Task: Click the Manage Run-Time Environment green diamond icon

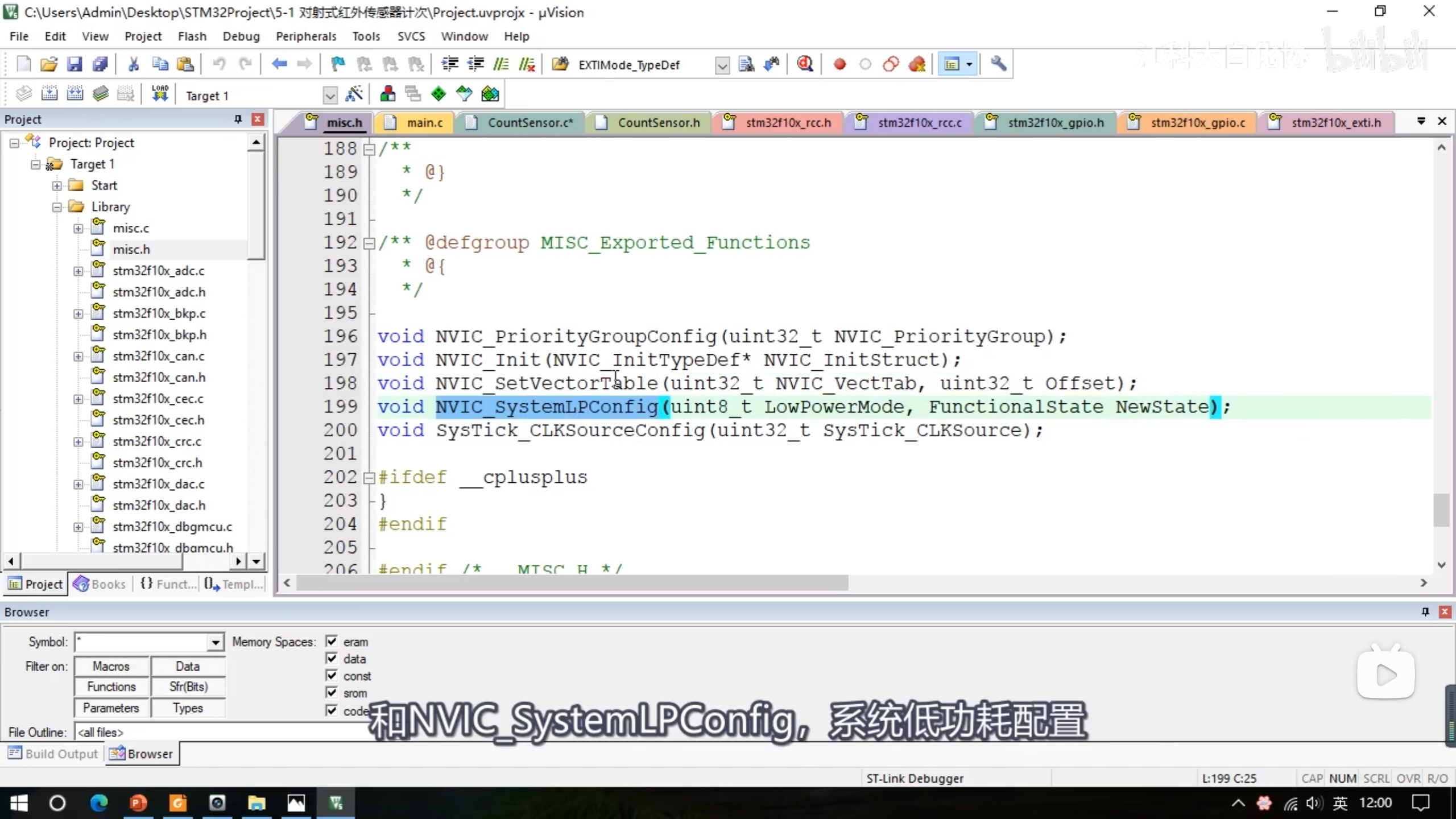Action: (439, 94)
